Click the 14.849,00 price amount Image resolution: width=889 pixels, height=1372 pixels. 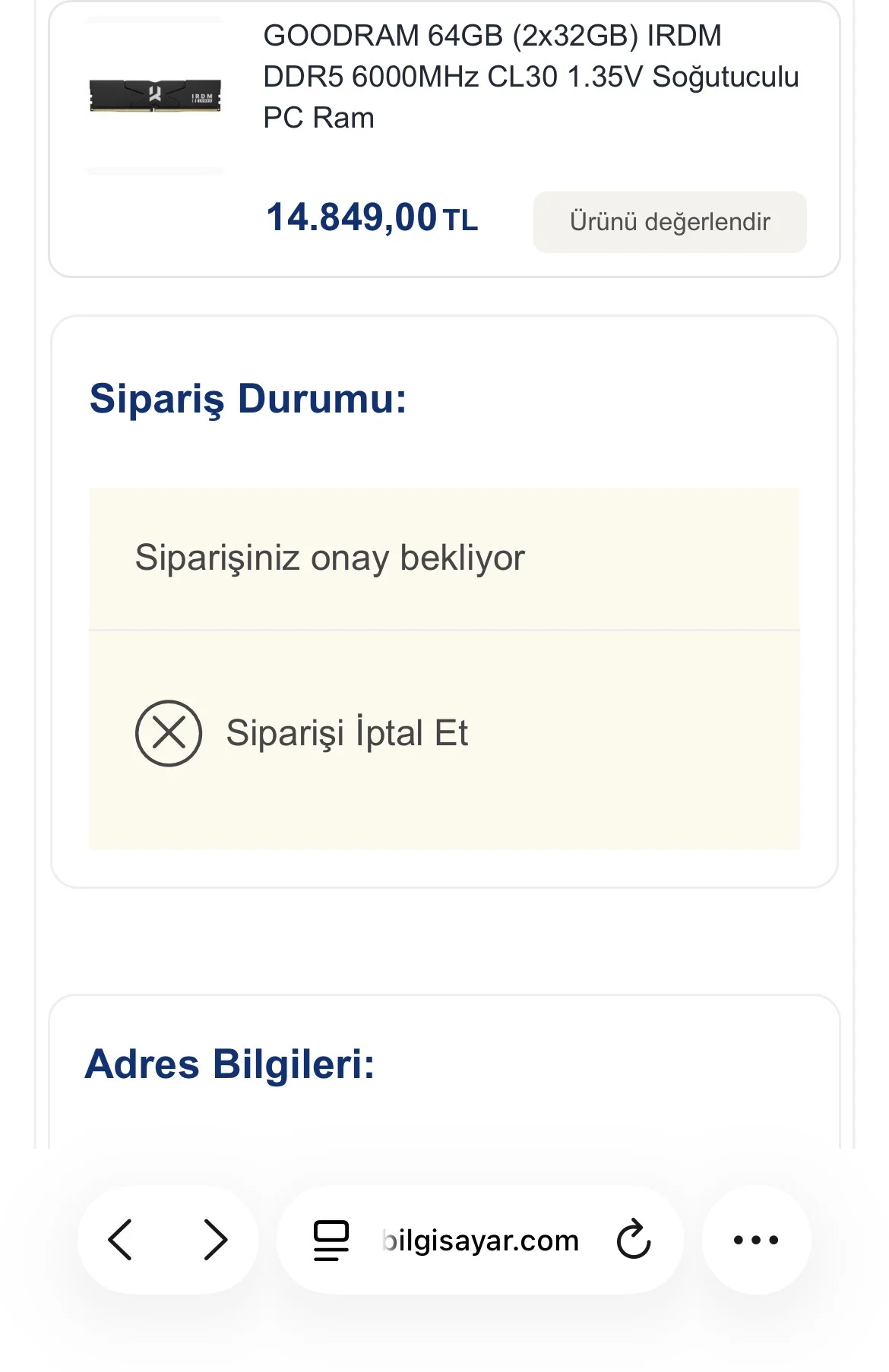(351, 217)
